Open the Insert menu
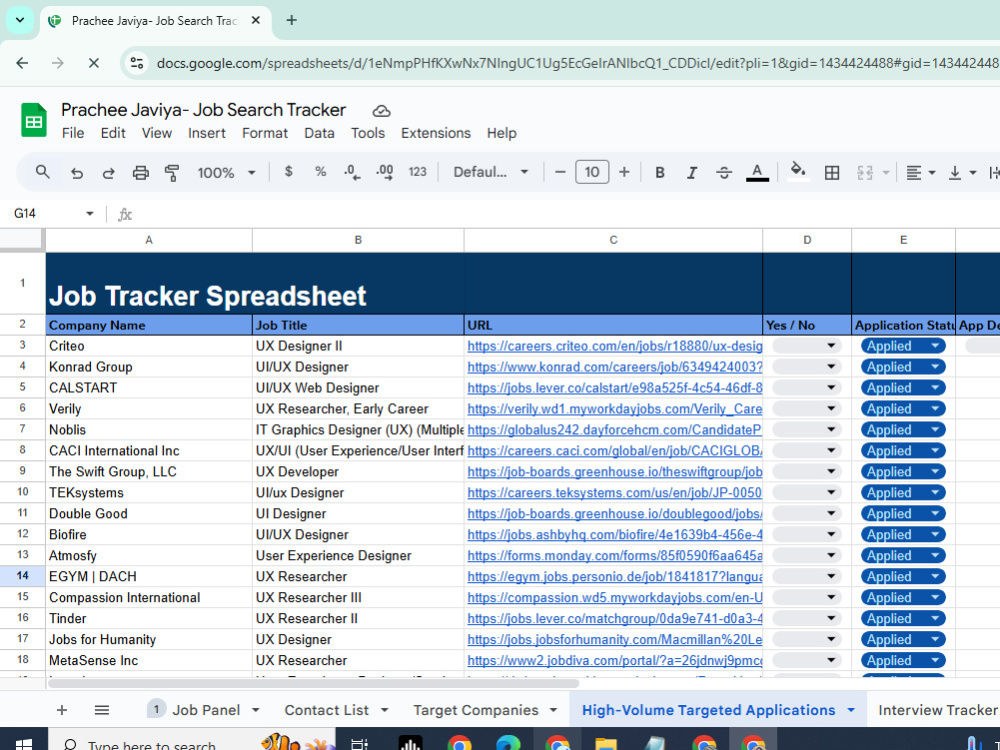Image resolution: width=1000 pixels, height=750 pixels. click(207, 133)
